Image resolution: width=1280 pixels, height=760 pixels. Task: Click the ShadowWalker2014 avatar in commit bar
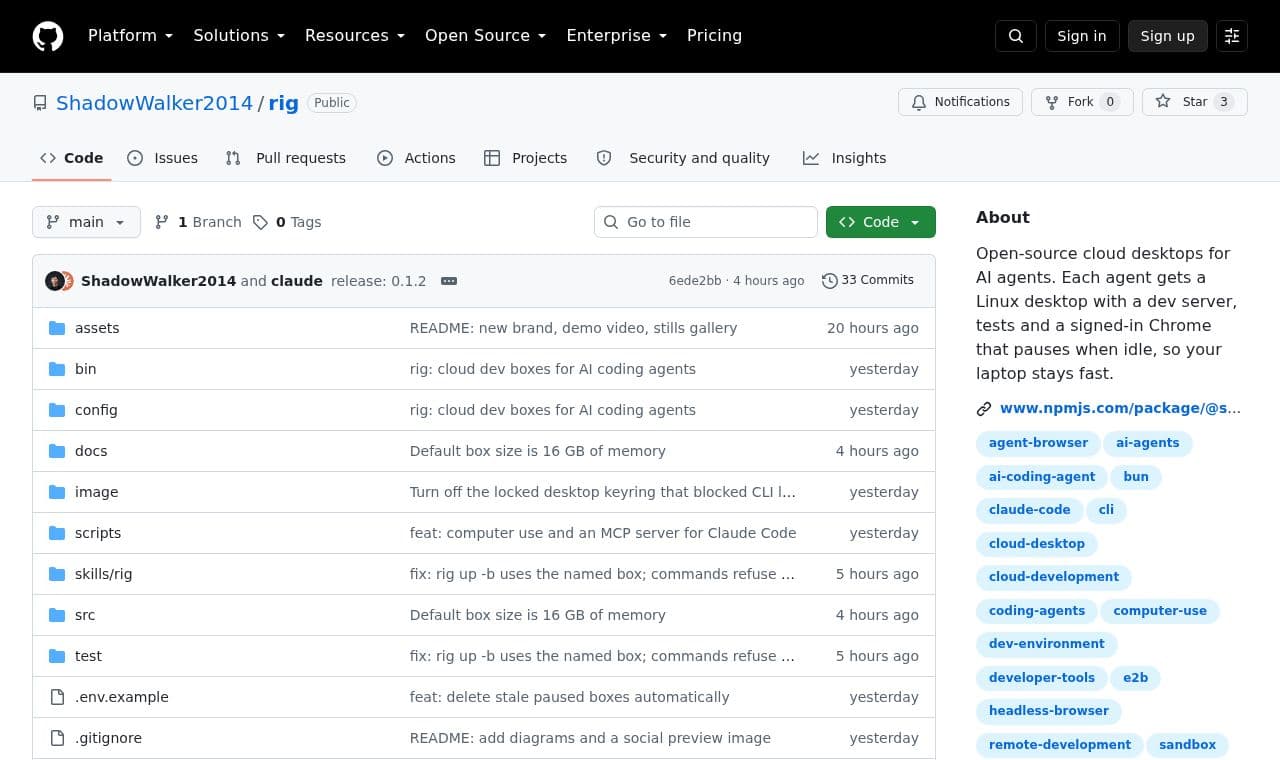click(54, 281)
